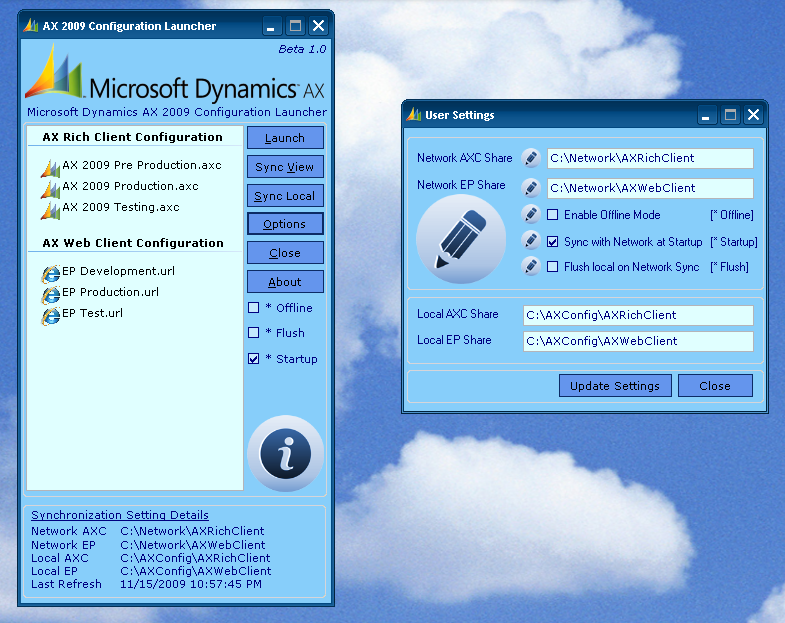Uncheck Sync with Network at Startup
785x623 pixels.
pos(552,242)
